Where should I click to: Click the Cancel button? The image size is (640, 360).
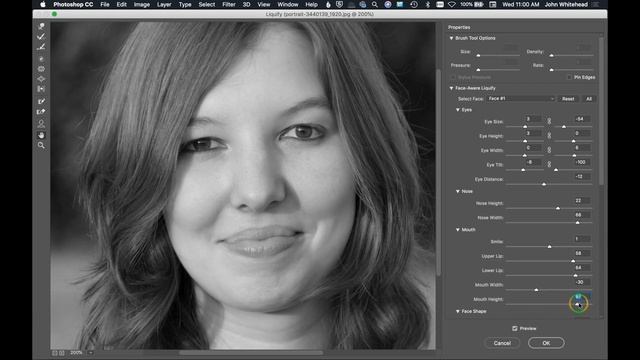[502, 343]
